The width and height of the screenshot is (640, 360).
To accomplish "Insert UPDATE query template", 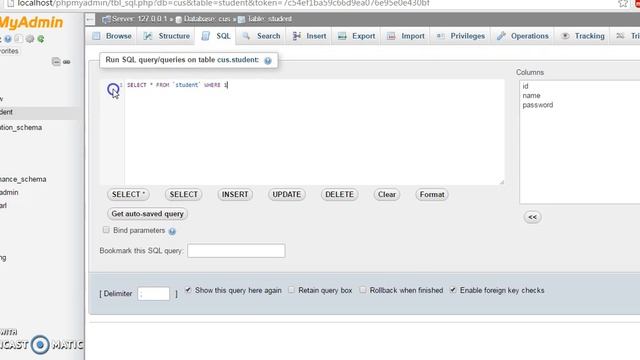I will click(287, 195).
